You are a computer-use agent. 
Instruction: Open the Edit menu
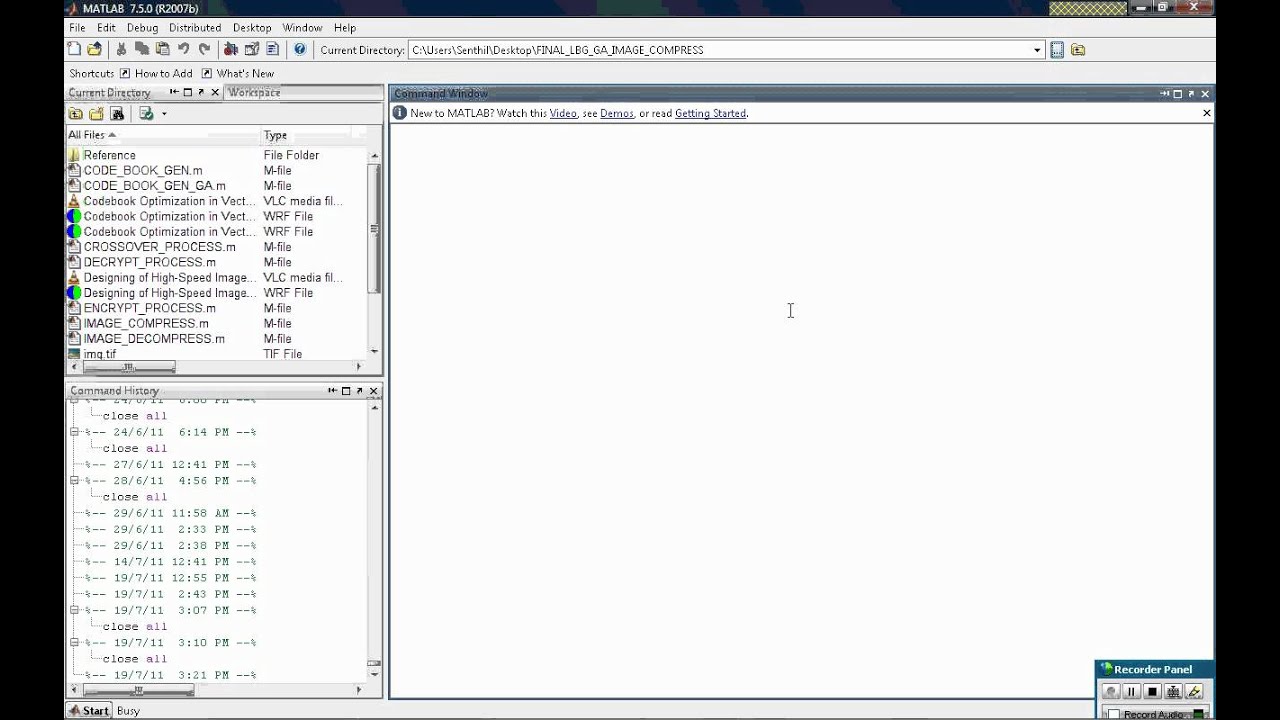click(x=106, y=28)
